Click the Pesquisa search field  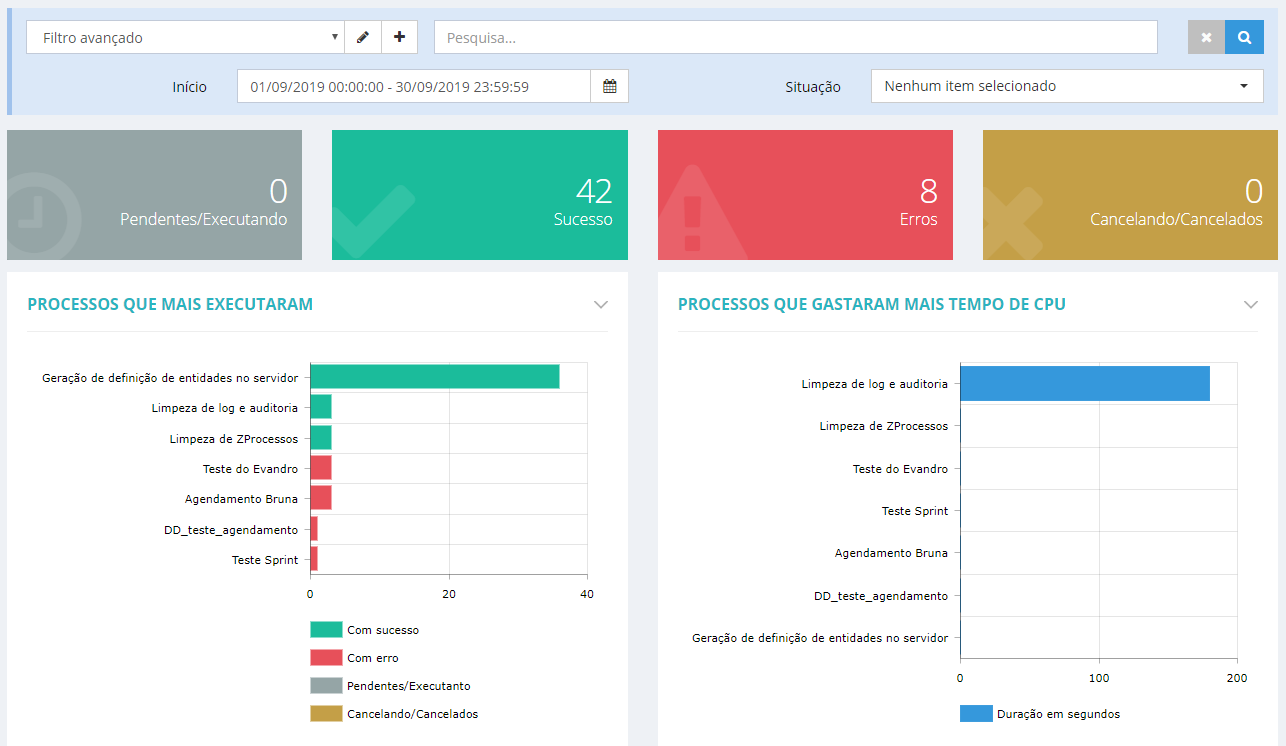pyautogui.click(x=795, y=37)
